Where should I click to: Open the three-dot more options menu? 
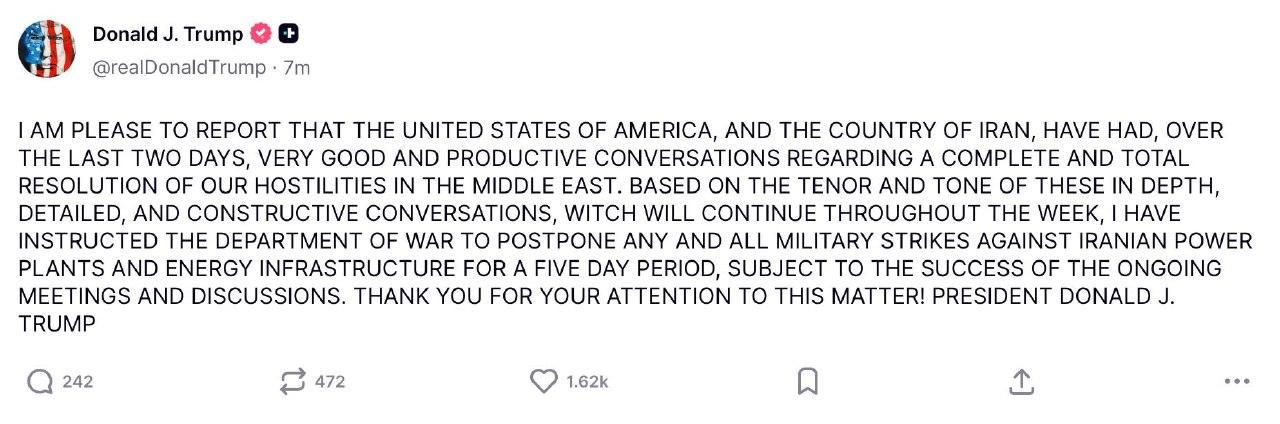(x=1237, y=381)
